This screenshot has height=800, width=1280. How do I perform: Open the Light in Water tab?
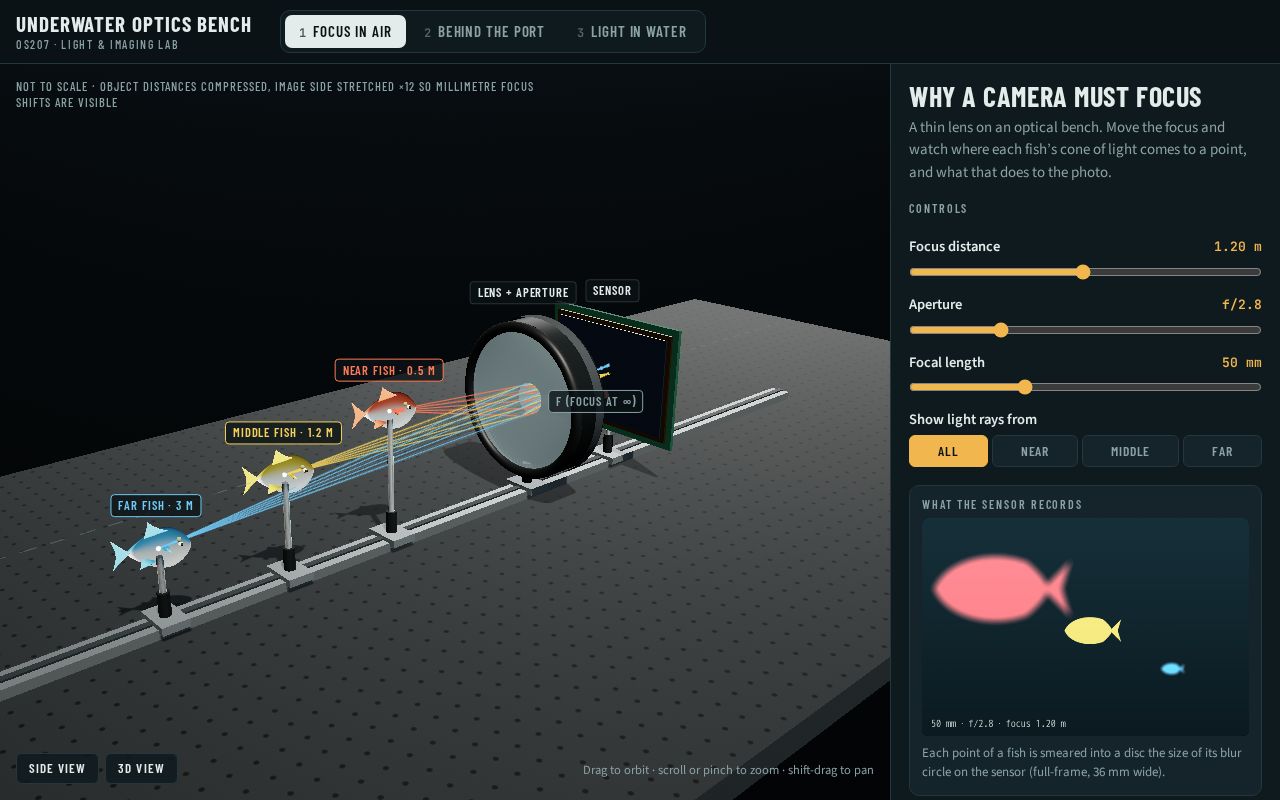click(x=632, y=32)
